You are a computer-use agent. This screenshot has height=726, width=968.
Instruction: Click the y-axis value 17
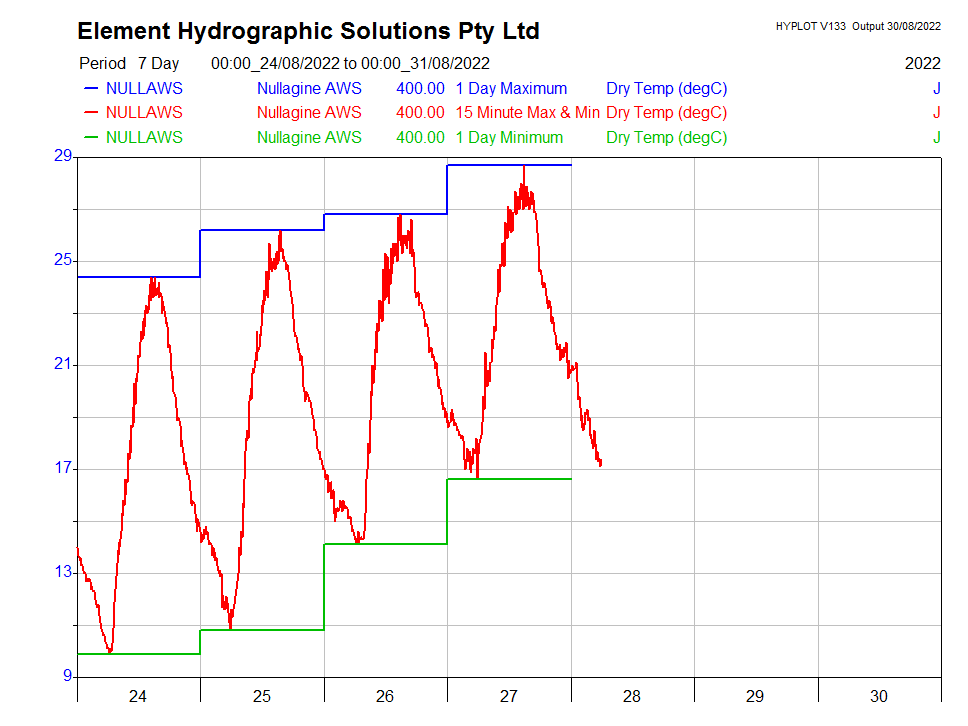click(x=63, y=468)
